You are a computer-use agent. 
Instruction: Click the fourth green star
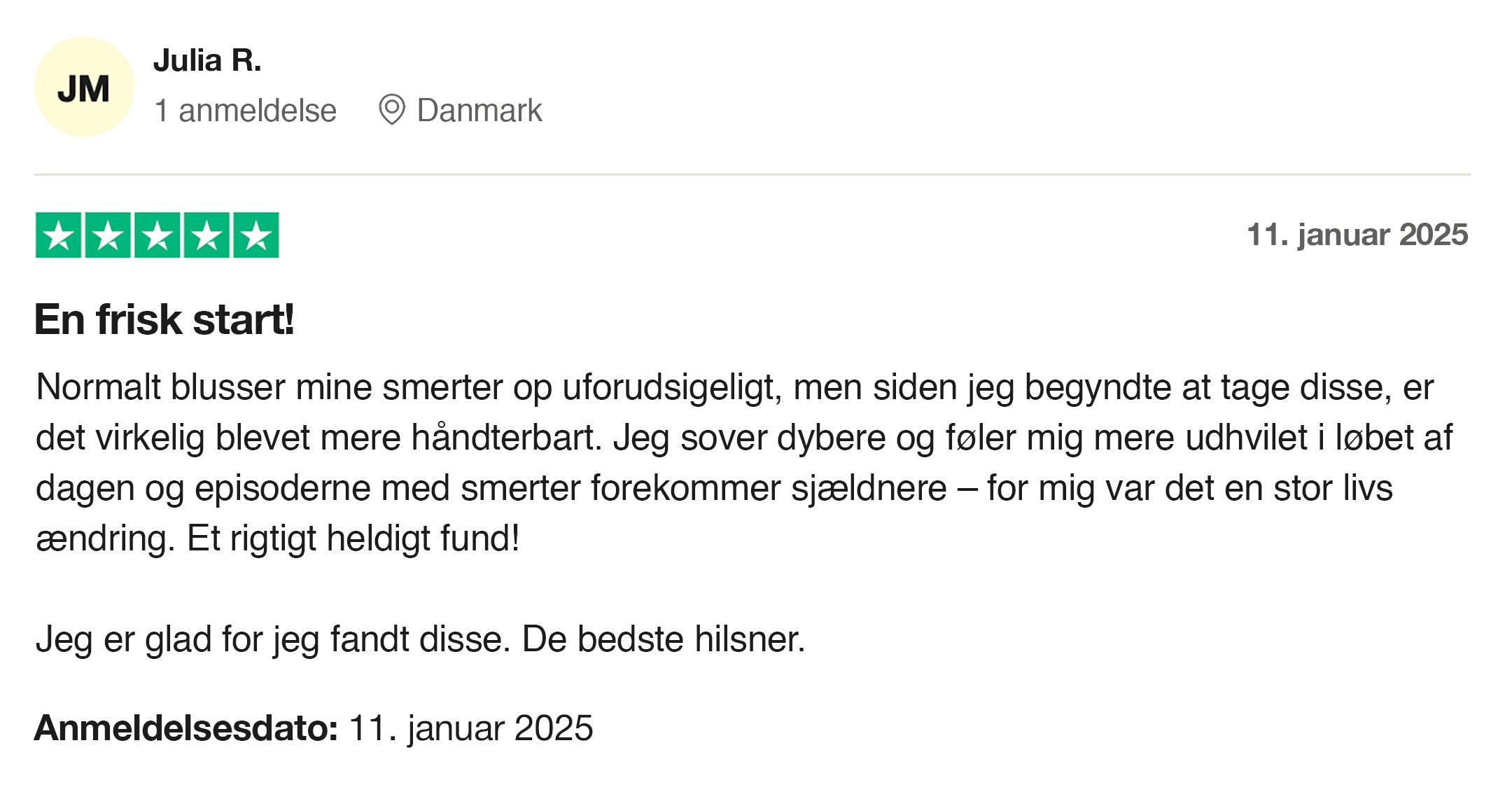pyautogui.click(x=206, y=235)
